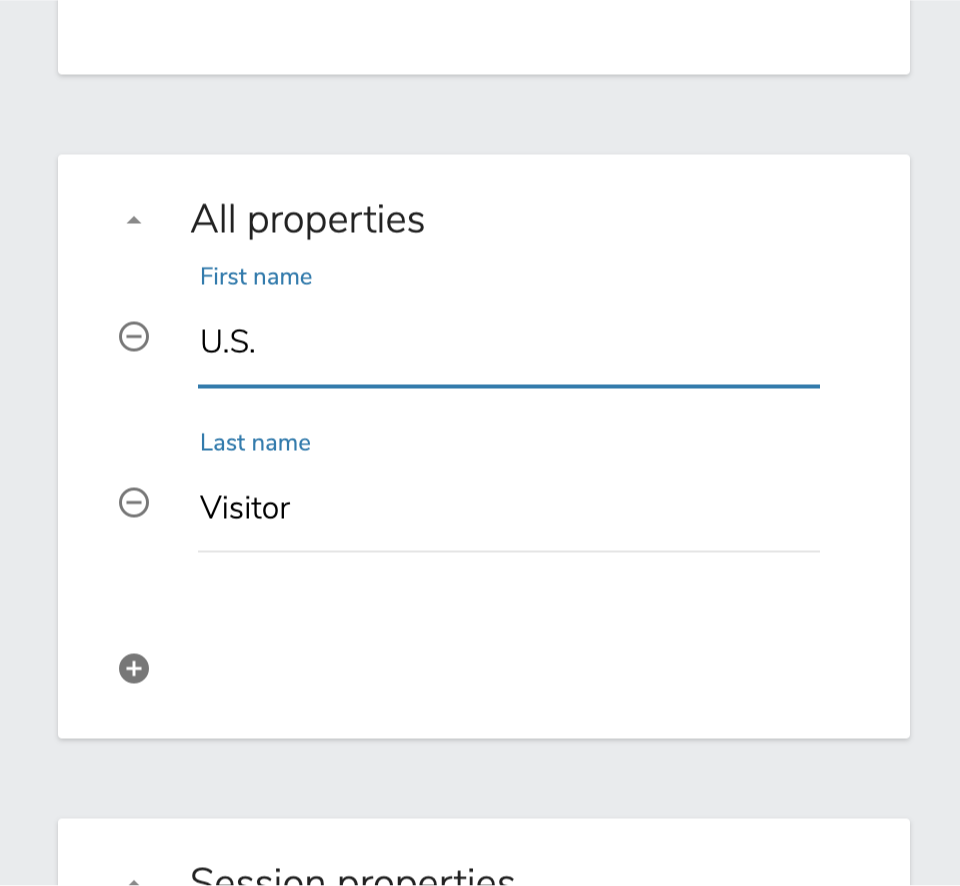The height and width of the screenshot is (886, 960).
Task: Click the Last name label link
Action: coord(255,442)
